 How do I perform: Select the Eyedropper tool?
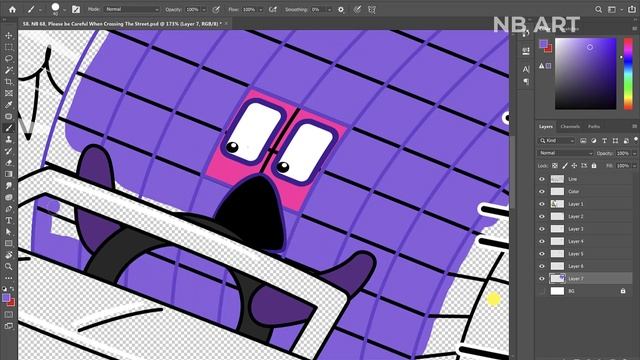pos(9,104)
